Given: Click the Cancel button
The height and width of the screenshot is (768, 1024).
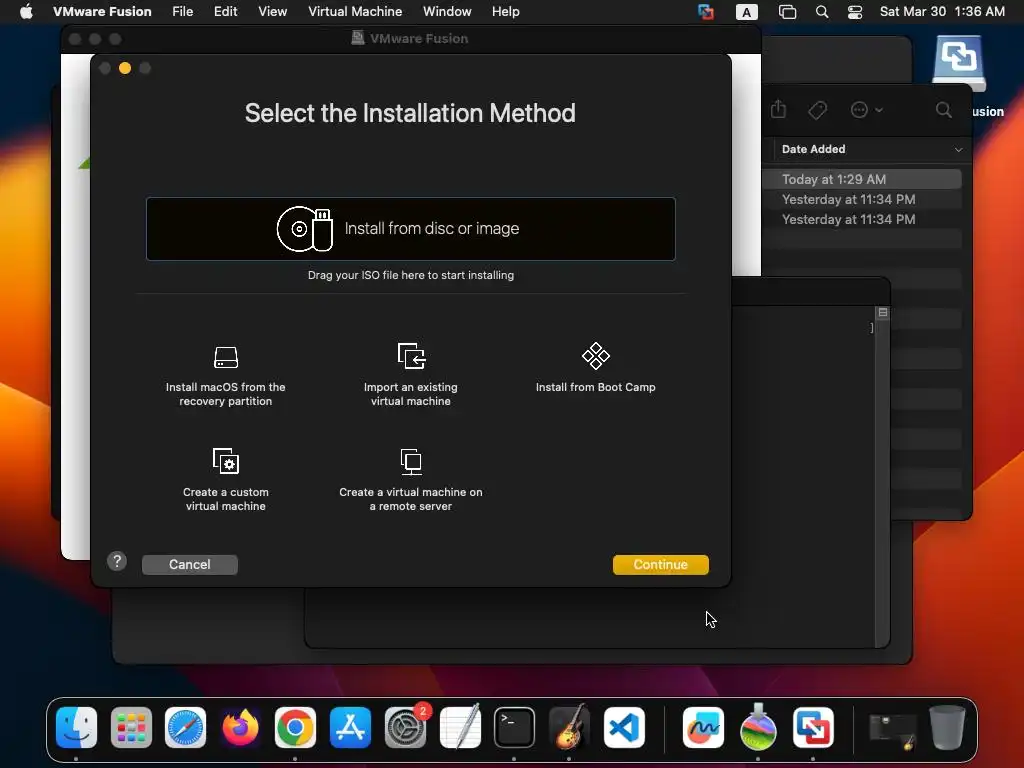Looking at the screenshot, I should 189,564.
